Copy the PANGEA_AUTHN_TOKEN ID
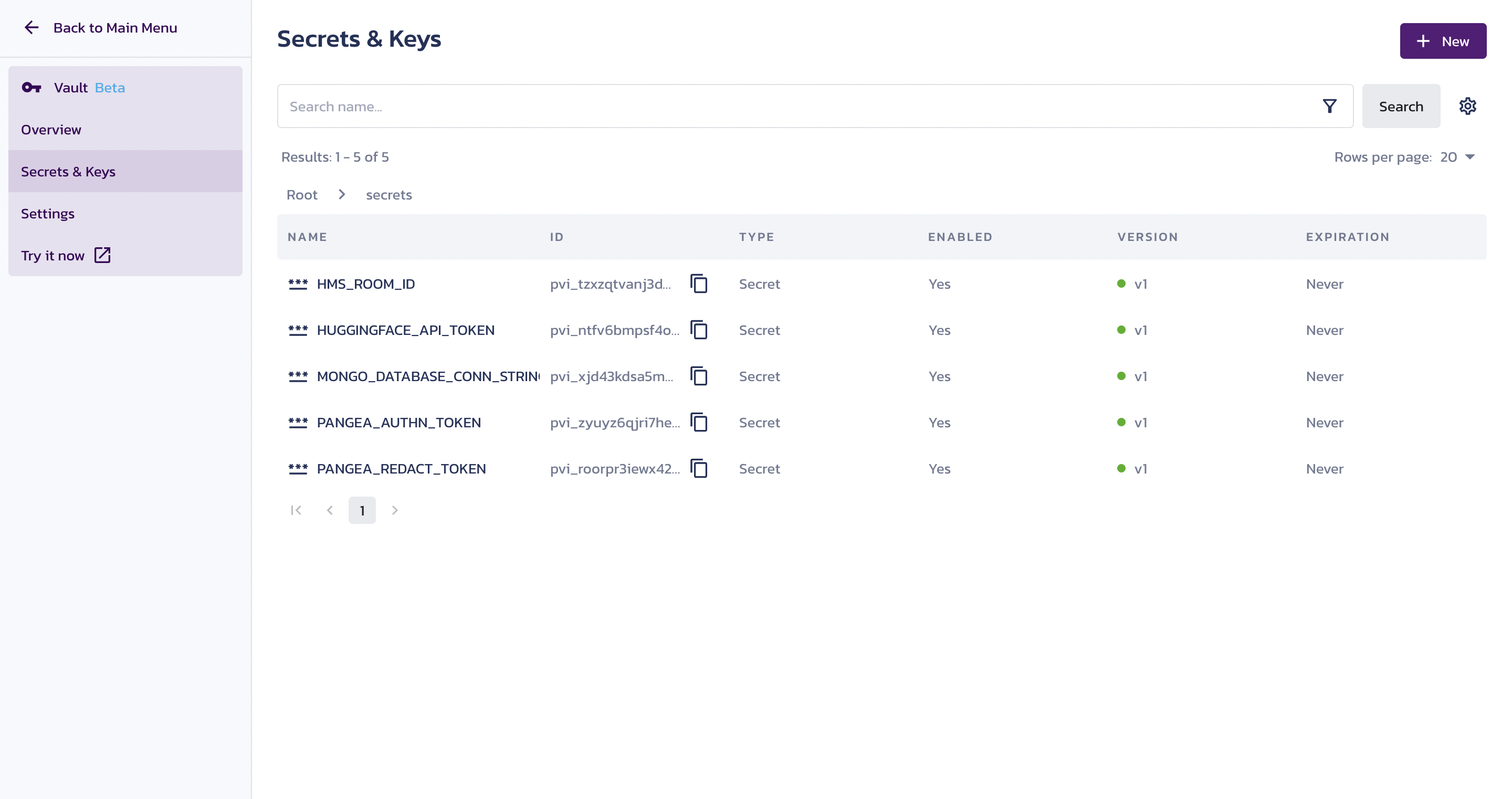This screenshot has height=799, width=1512. click(x=698, y=423)
